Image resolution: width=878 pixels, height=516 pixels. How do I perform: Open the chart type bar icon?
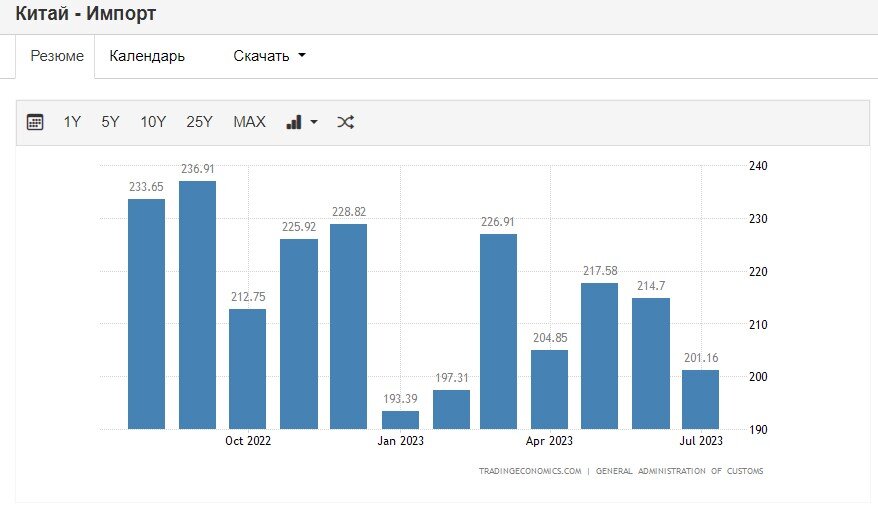294,122
